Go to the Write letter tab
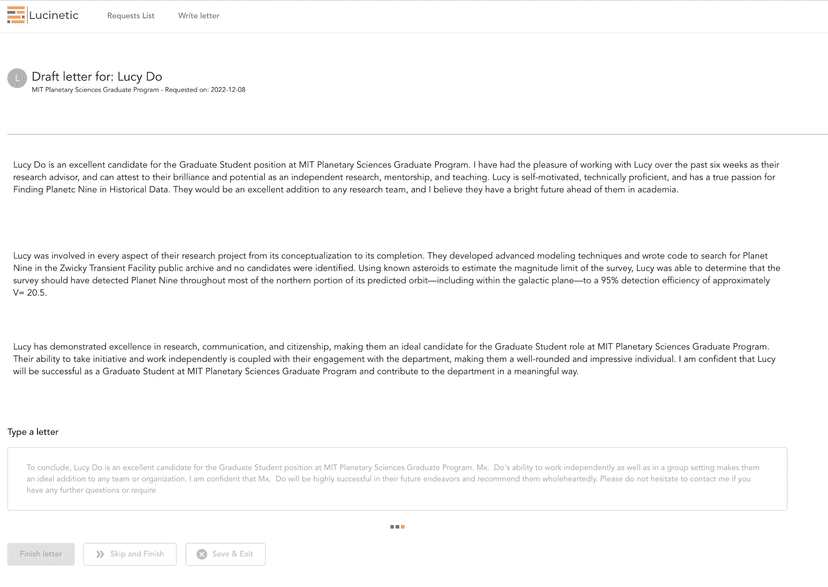 198,16
